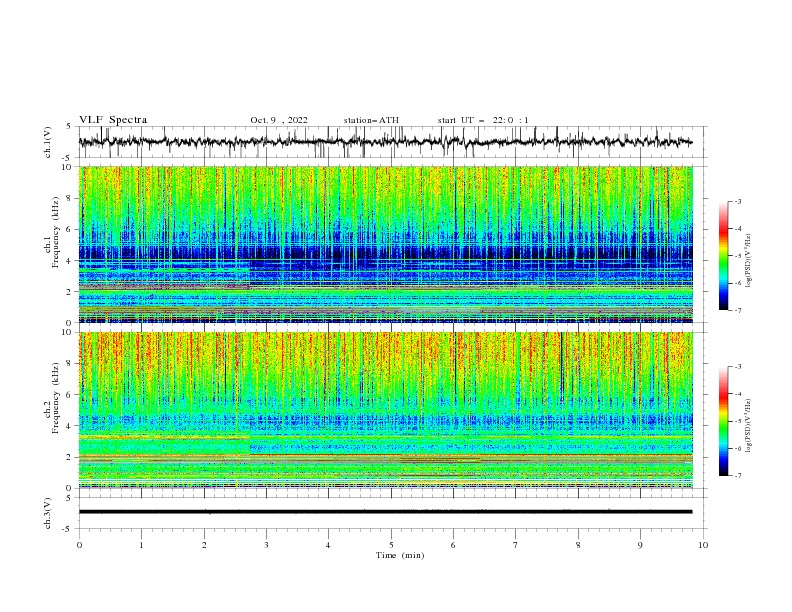Click time axis tick label "2"

pyautogui.click(x=204, y=545)
